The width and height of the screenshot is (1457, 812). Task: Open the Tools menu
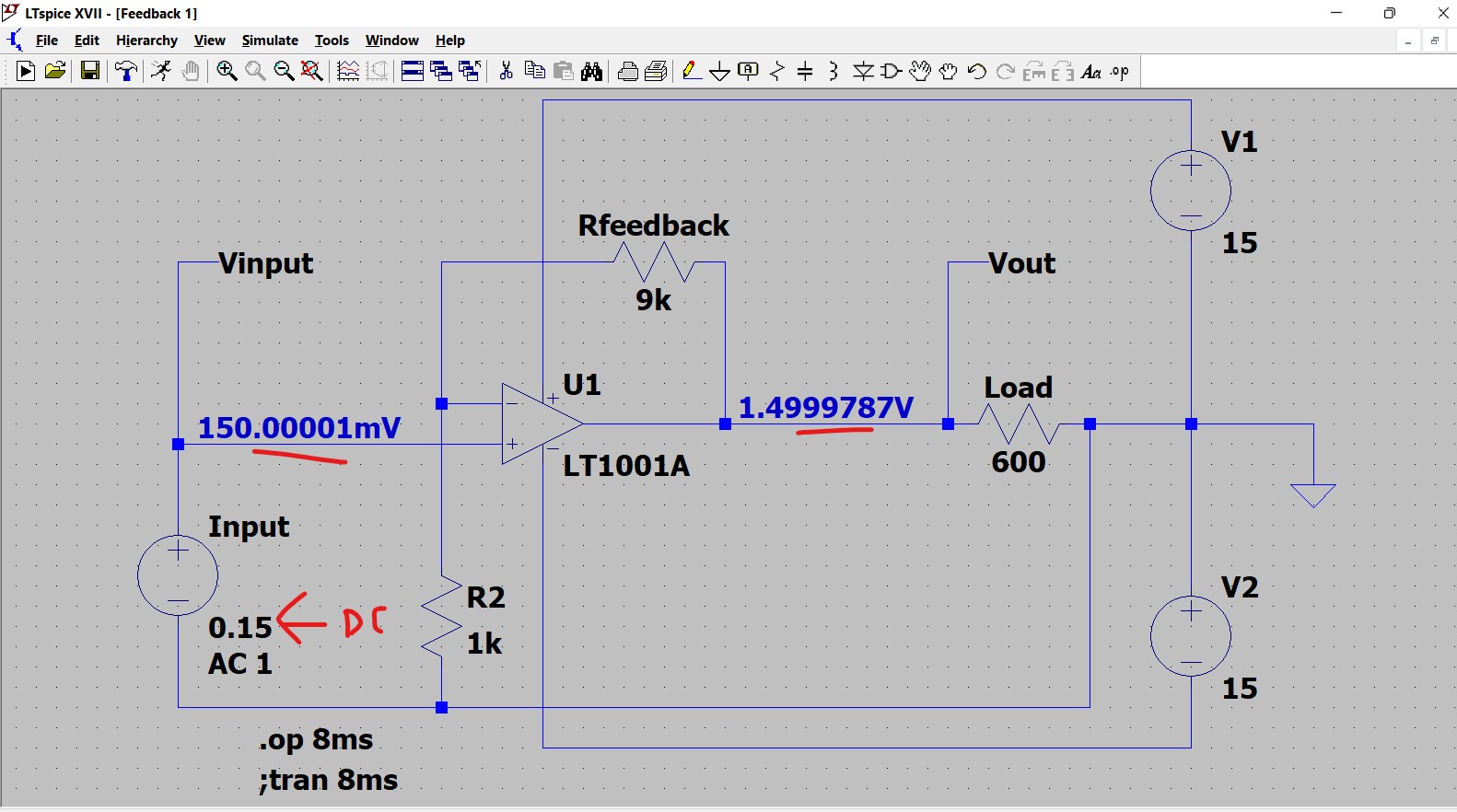[x=332, y=41]
